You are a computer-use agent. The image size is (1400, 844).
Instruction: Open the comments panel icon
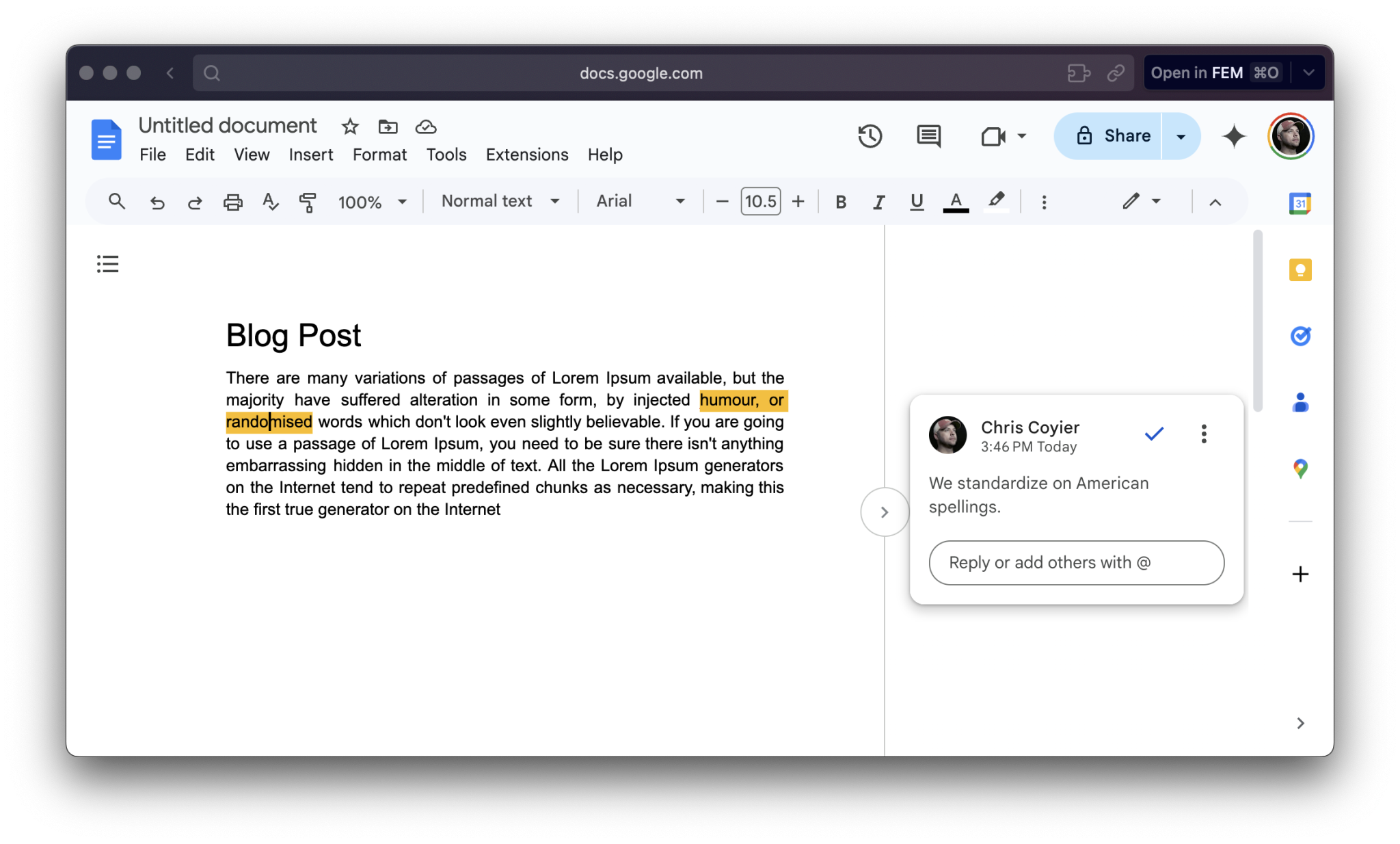click(x=928, y=135)
